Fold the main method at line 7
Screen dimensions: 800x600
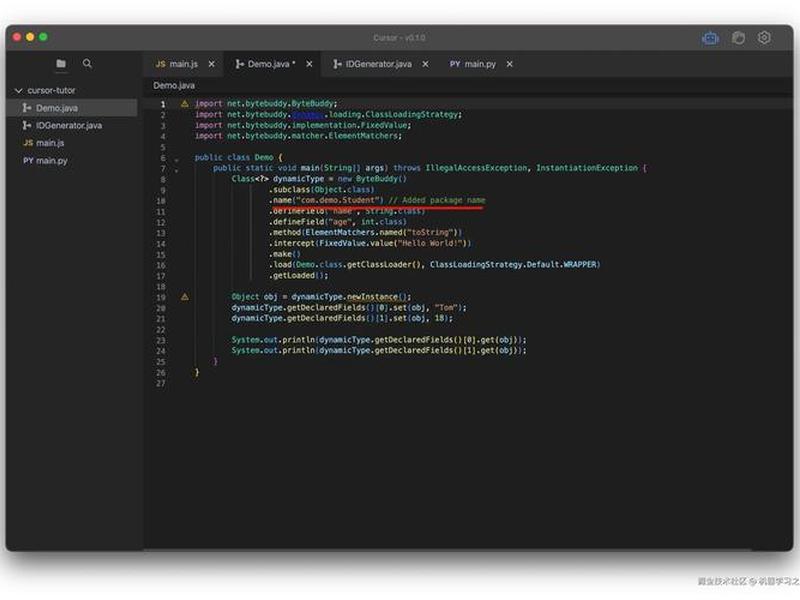click(177, 169)
